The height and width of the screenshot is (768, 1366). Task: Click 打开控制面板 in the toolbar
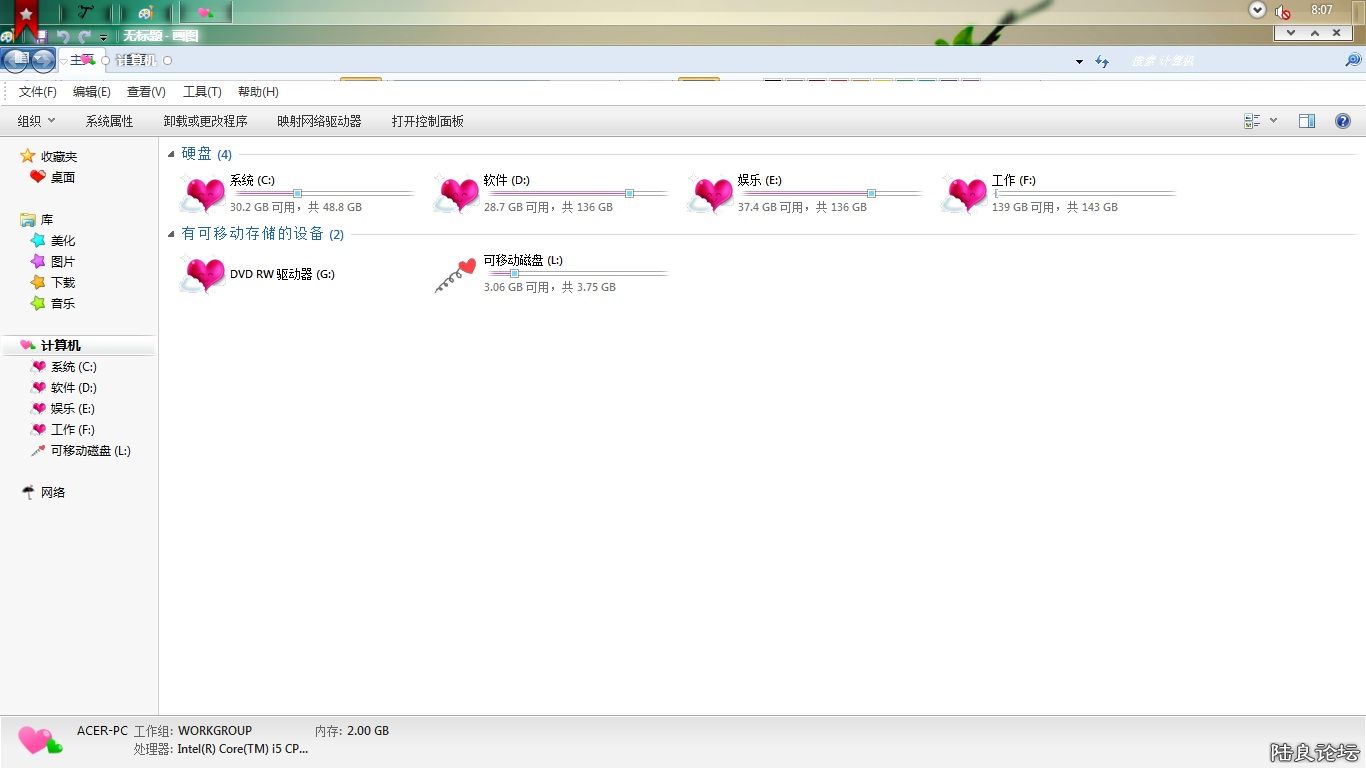[427, 121]
